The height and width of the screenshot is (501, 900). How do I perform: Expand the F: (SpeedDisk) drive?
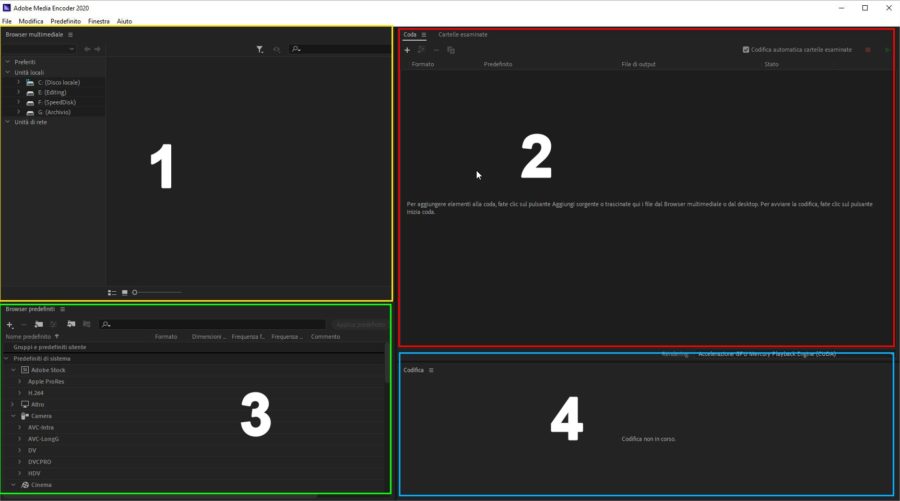tap(19, 102)
